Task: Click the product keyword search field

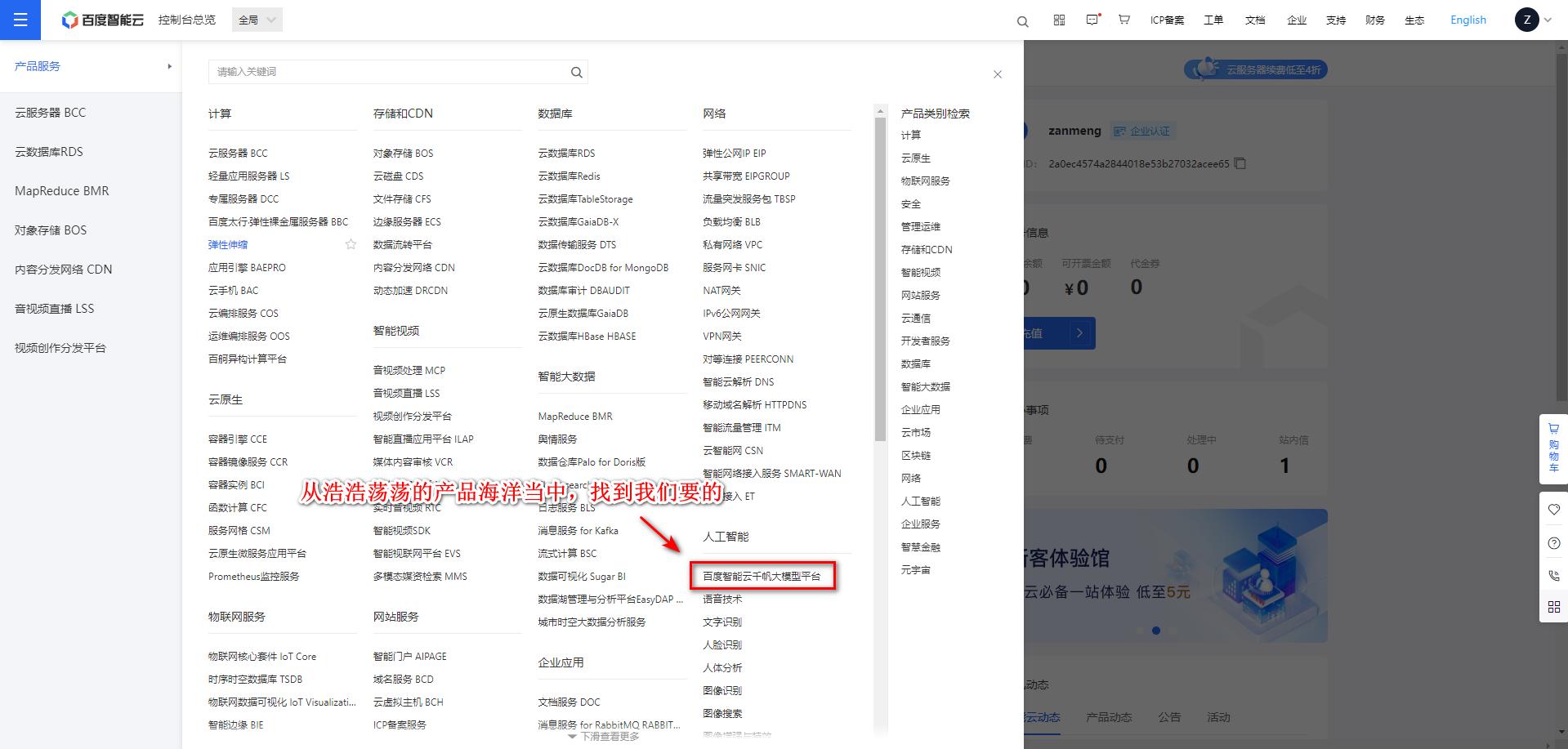Action: coord(388,72)
